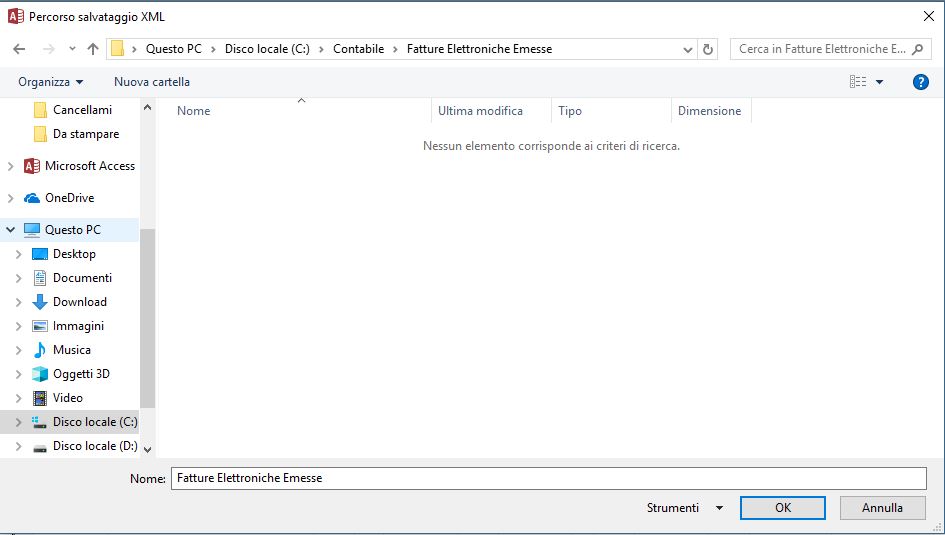Open view options dropdown arrow
Image resolution: width=945 pixels, height=535 pixels.
point(879,82)
